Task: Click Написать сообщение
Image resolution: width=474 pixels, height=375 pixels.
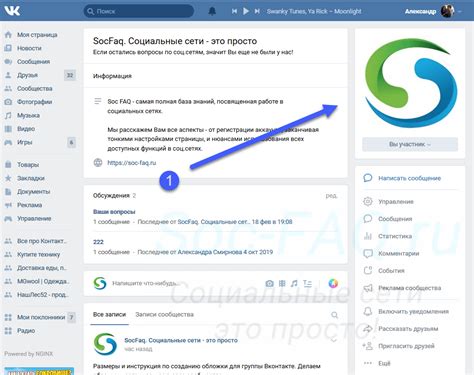Action: tap(409, 178)
